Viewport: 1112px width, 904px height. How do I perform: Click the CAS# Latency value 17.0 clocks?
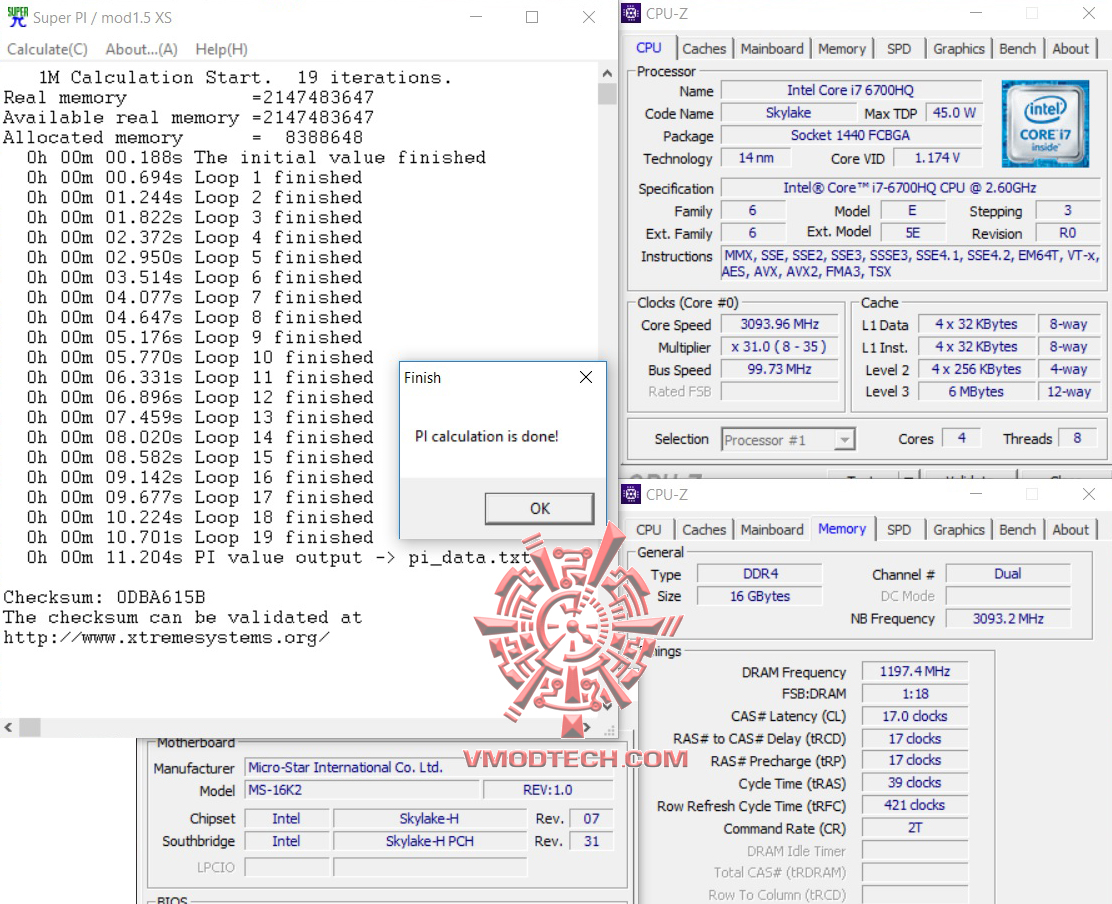tap(914, 716)
